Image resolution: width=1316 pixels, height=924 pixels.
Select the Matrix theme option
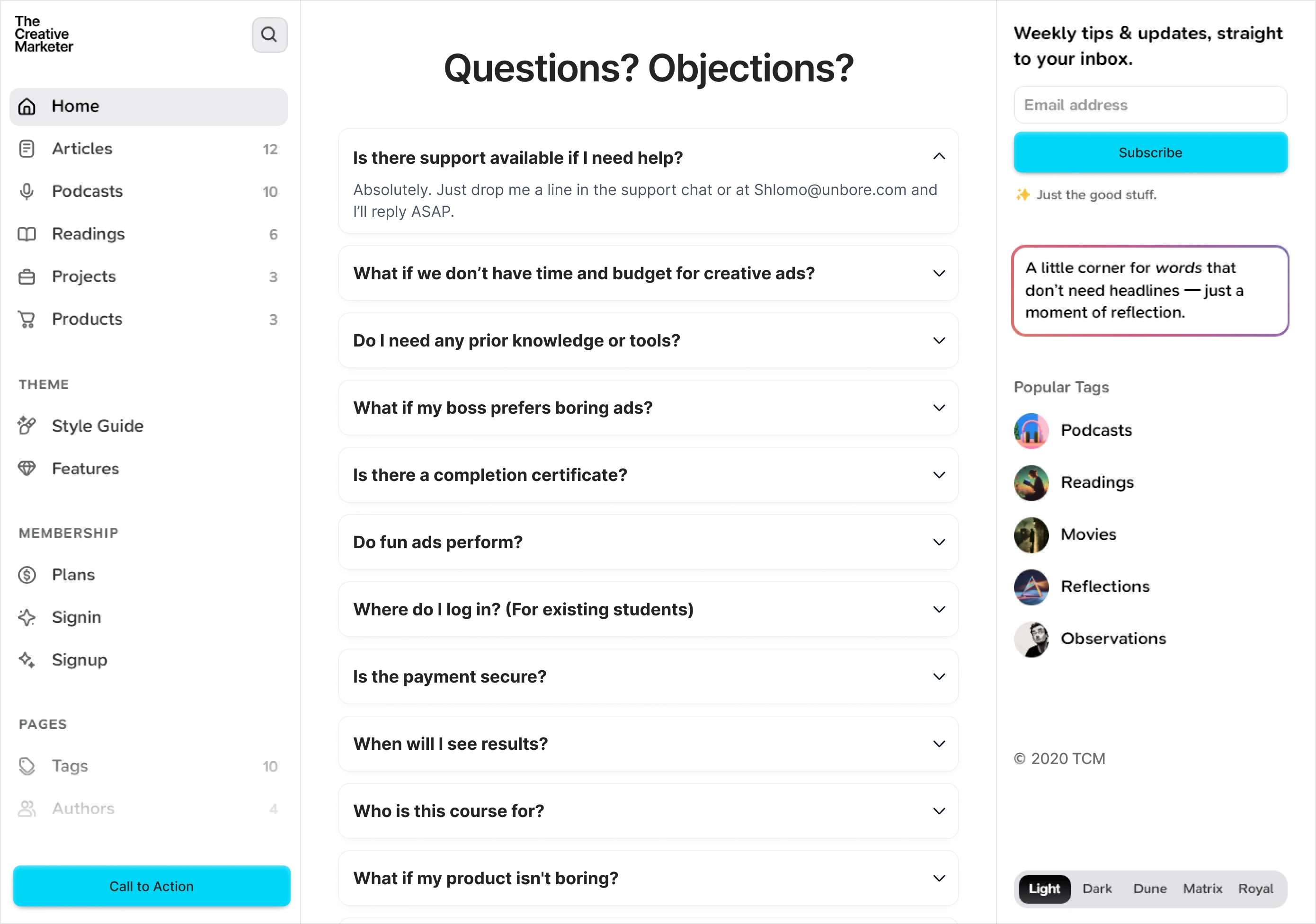[x=1202, y=888]
